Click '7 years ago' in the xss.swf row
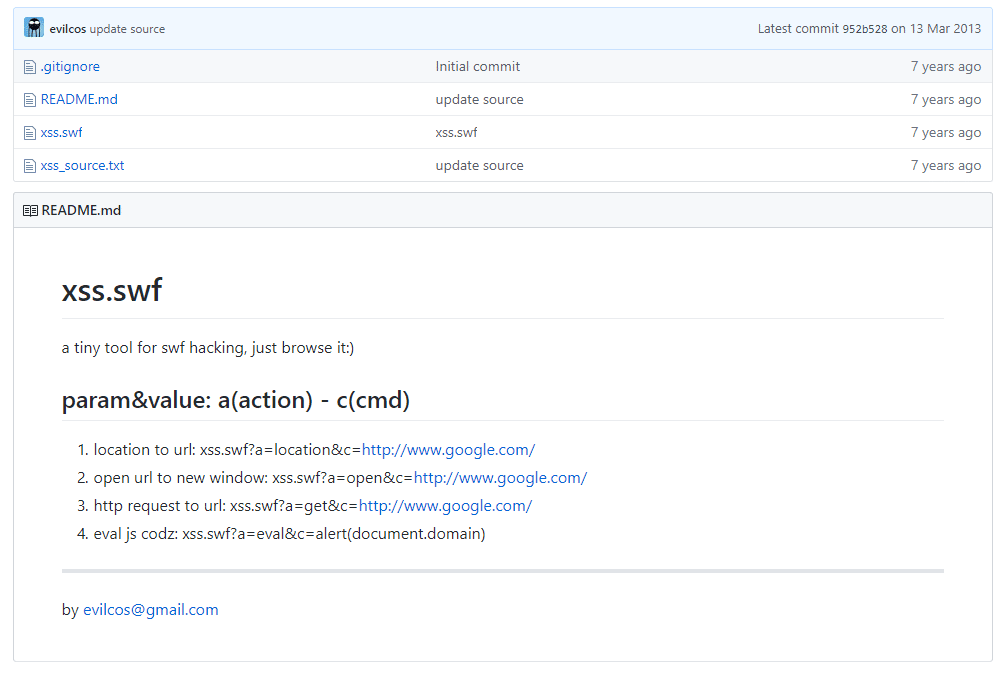This screenshot has width=1008, height=680. 946,132
